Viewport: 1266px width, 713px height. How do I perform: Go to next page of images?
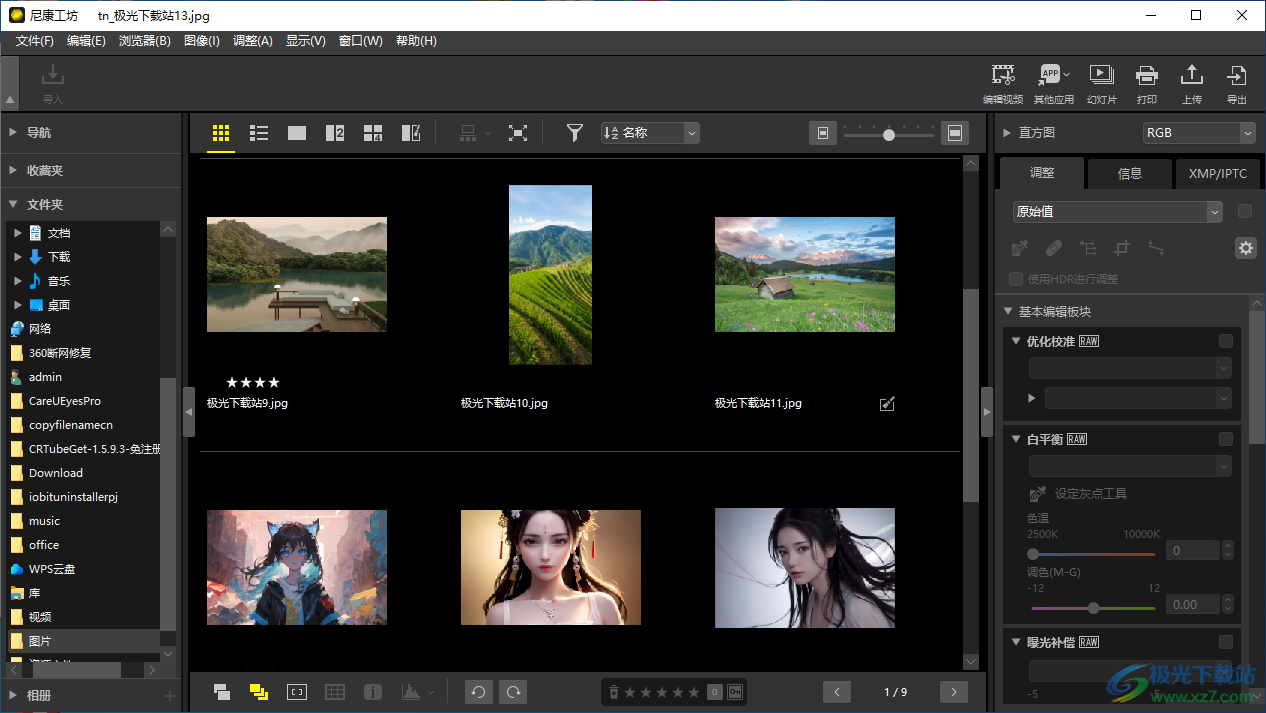(954, 692)
